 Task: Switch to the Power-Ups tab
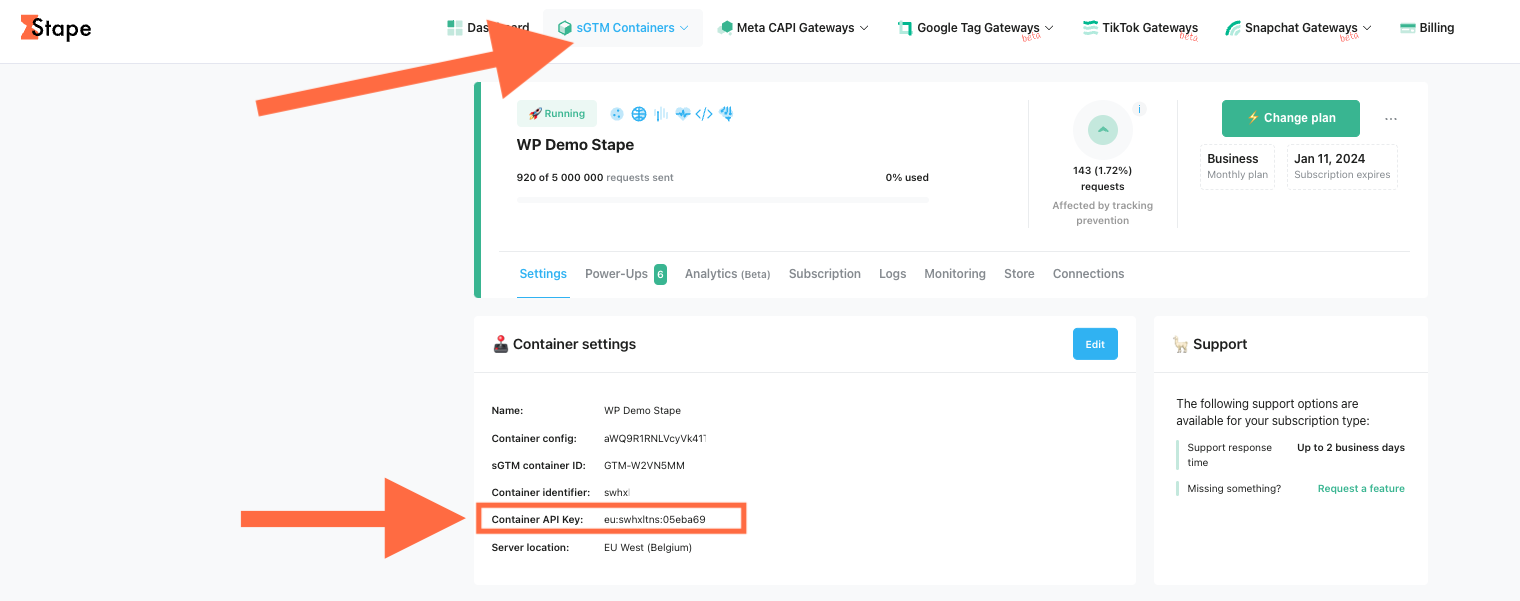pos(626,274)
